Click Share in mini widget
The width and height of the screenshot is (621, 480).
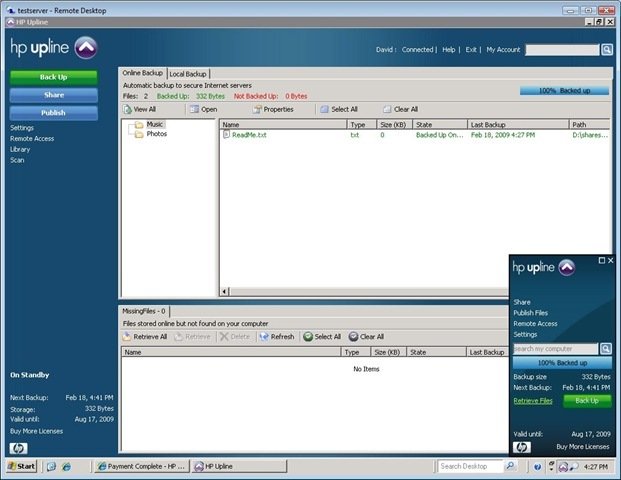[x=522, y=302]
